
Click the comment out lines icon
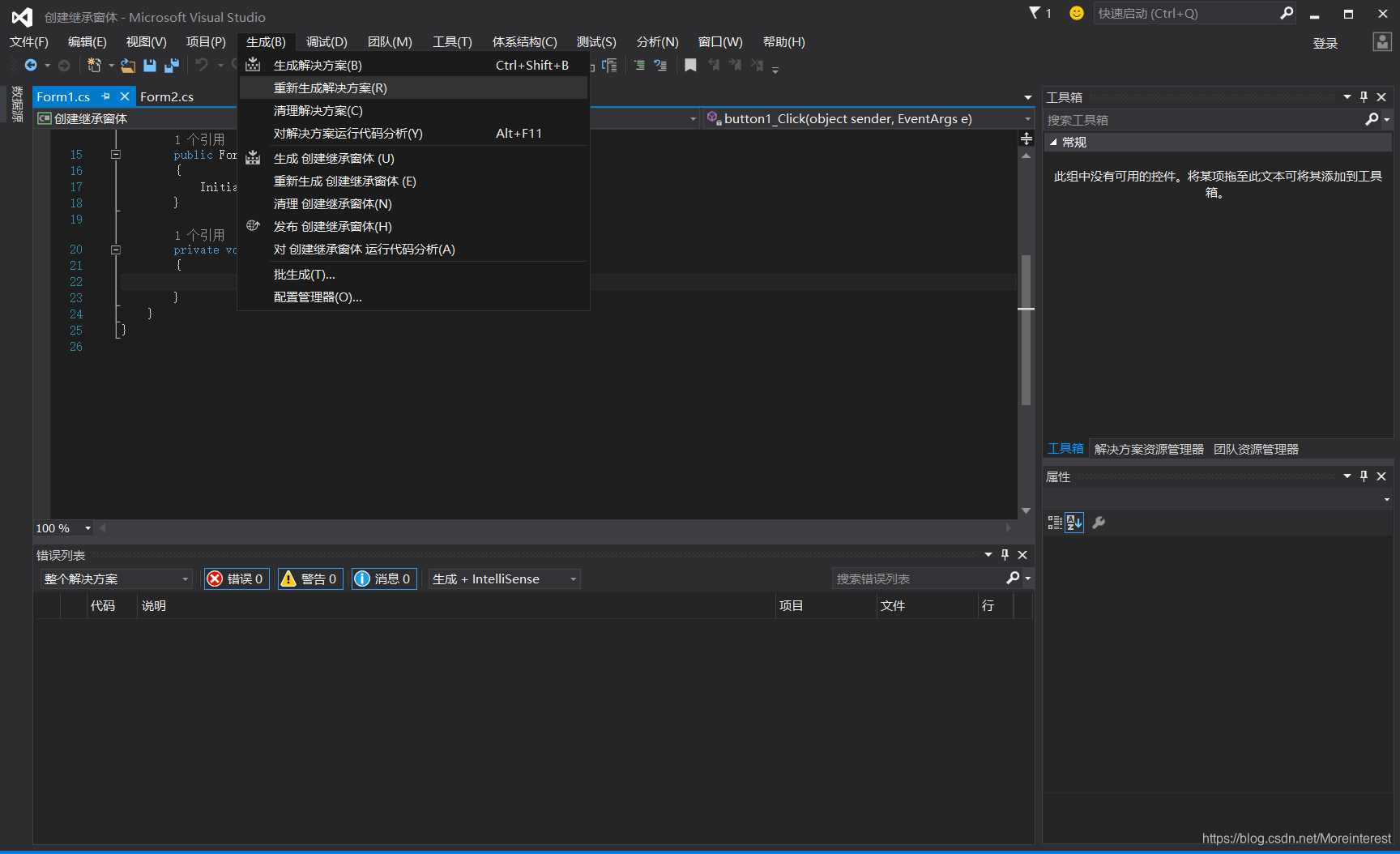pos(639,65)
